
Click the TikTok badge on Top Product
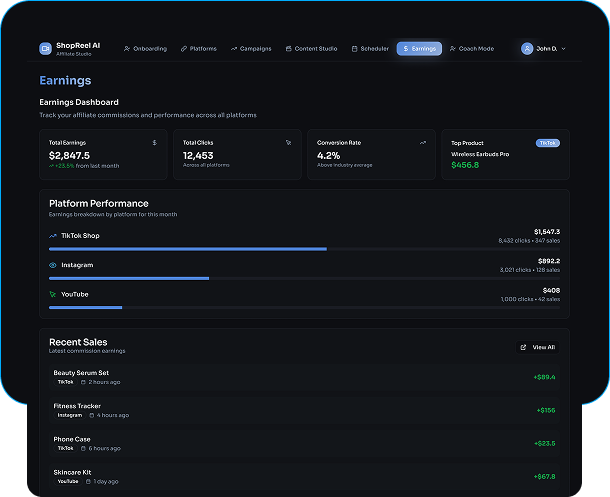coord(547,143)
